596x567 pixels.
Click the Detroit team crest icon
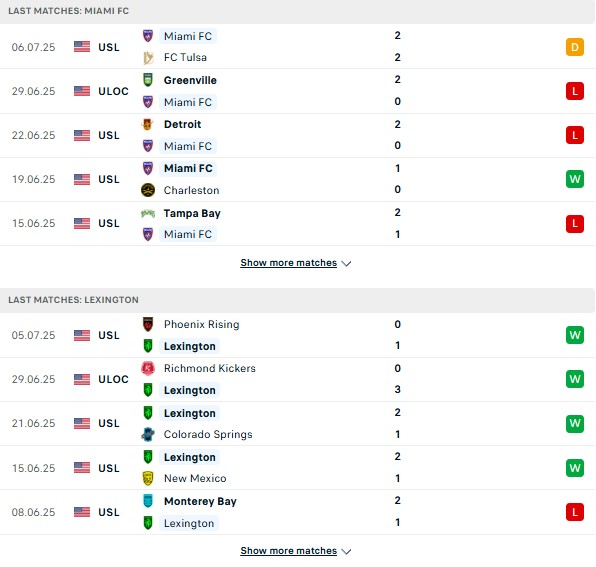tap(148, 124)
